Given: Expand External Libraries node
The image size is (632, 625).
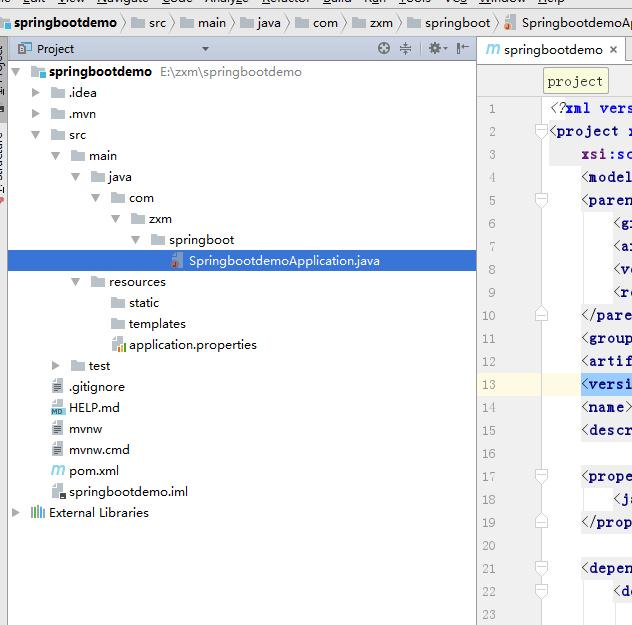Looking at the screenshot, I should coord(16,513).
